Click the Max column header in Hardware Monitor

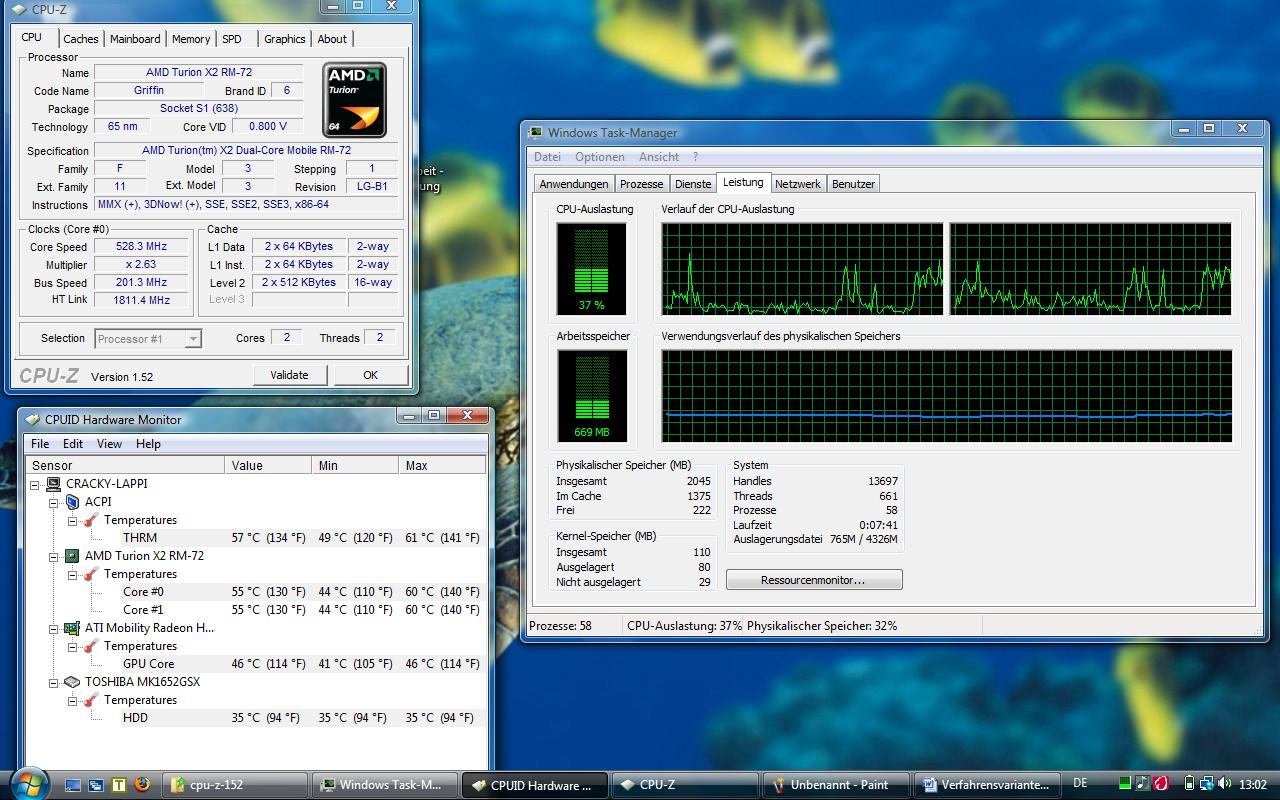tap(443, 465)
